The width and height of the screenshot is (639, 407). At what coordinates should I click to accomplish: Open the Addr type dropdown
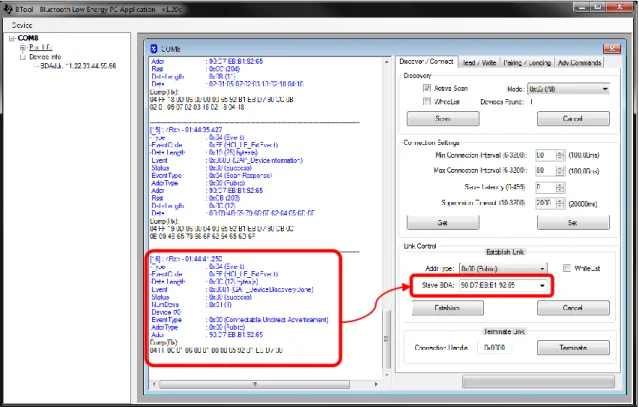pyautogui.click(x=503, y=268)
